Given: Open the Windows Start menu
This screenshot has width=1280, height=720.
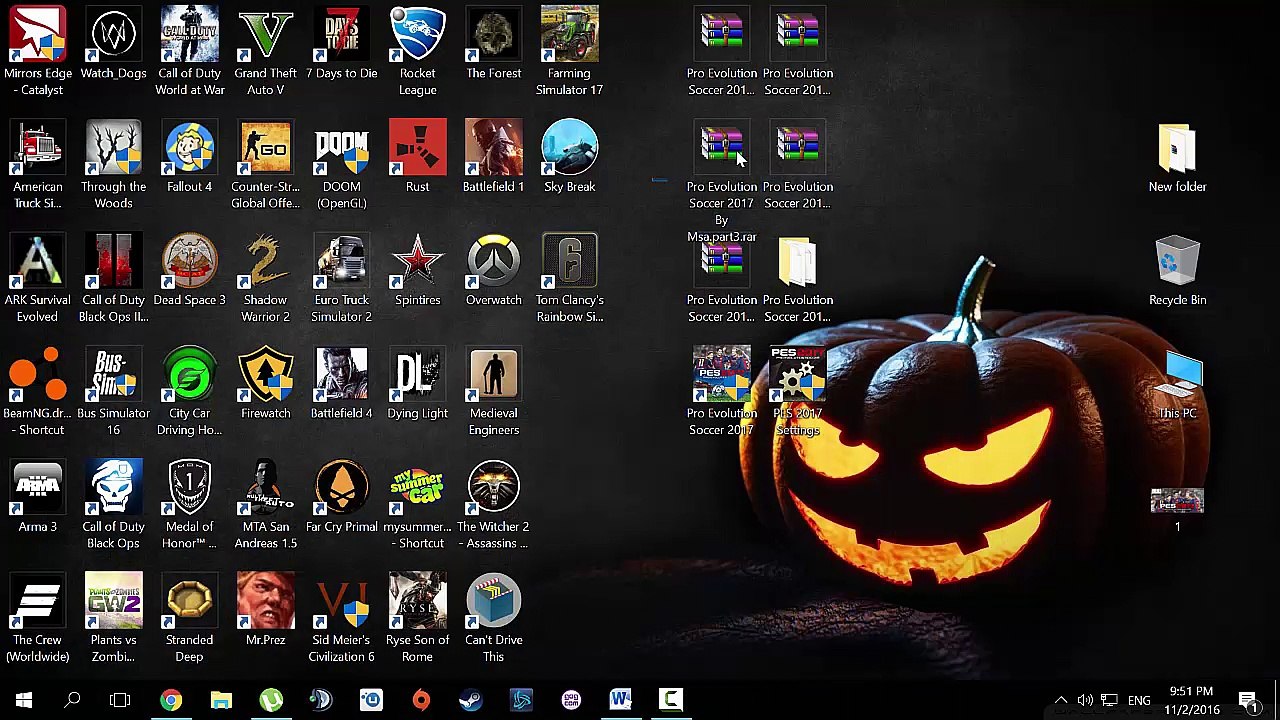Looking at the screenshot, I should point(24,700).
